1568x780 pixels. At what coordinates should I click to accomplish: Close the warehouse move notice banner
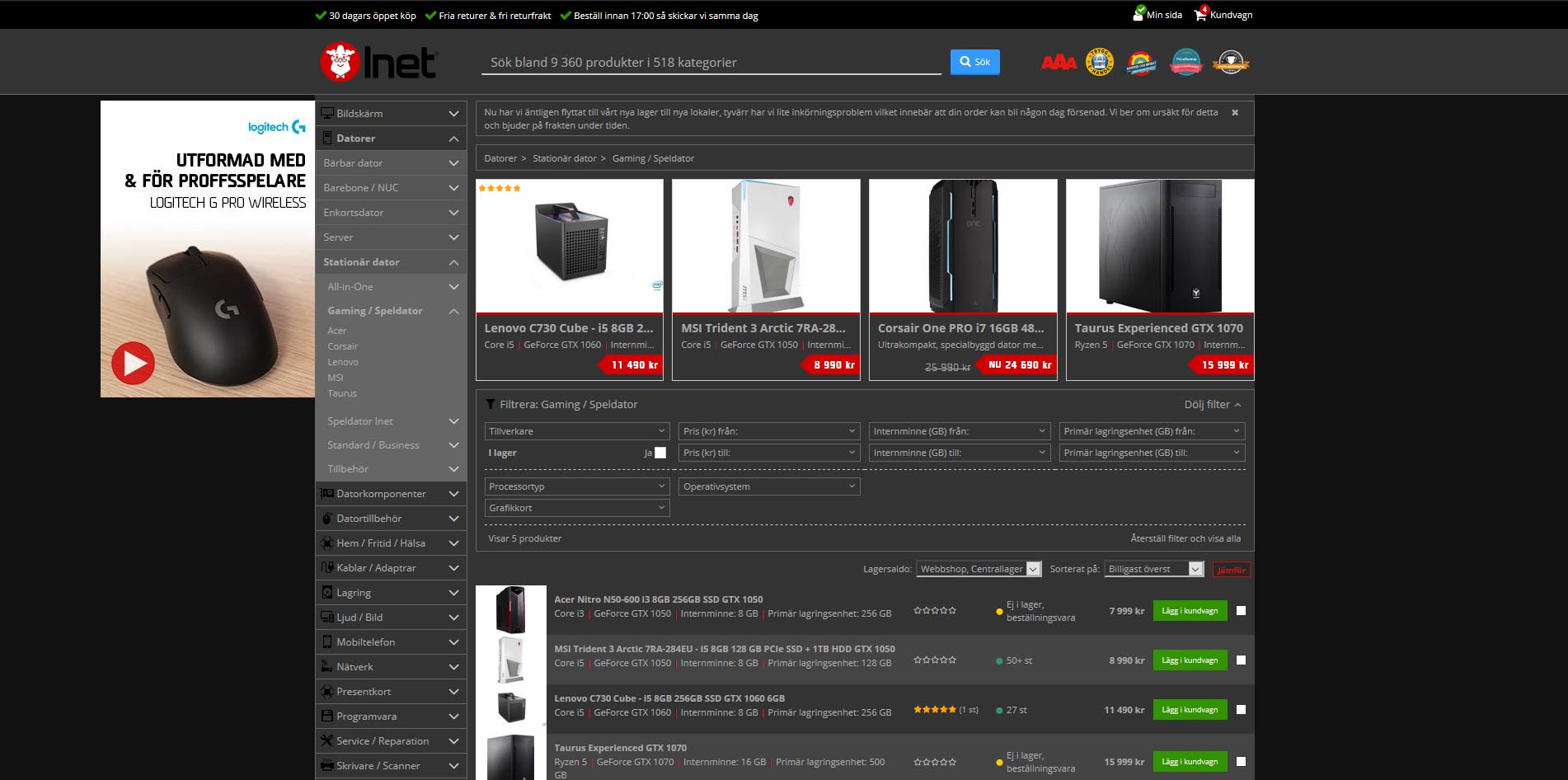[x=1235, y=113]
